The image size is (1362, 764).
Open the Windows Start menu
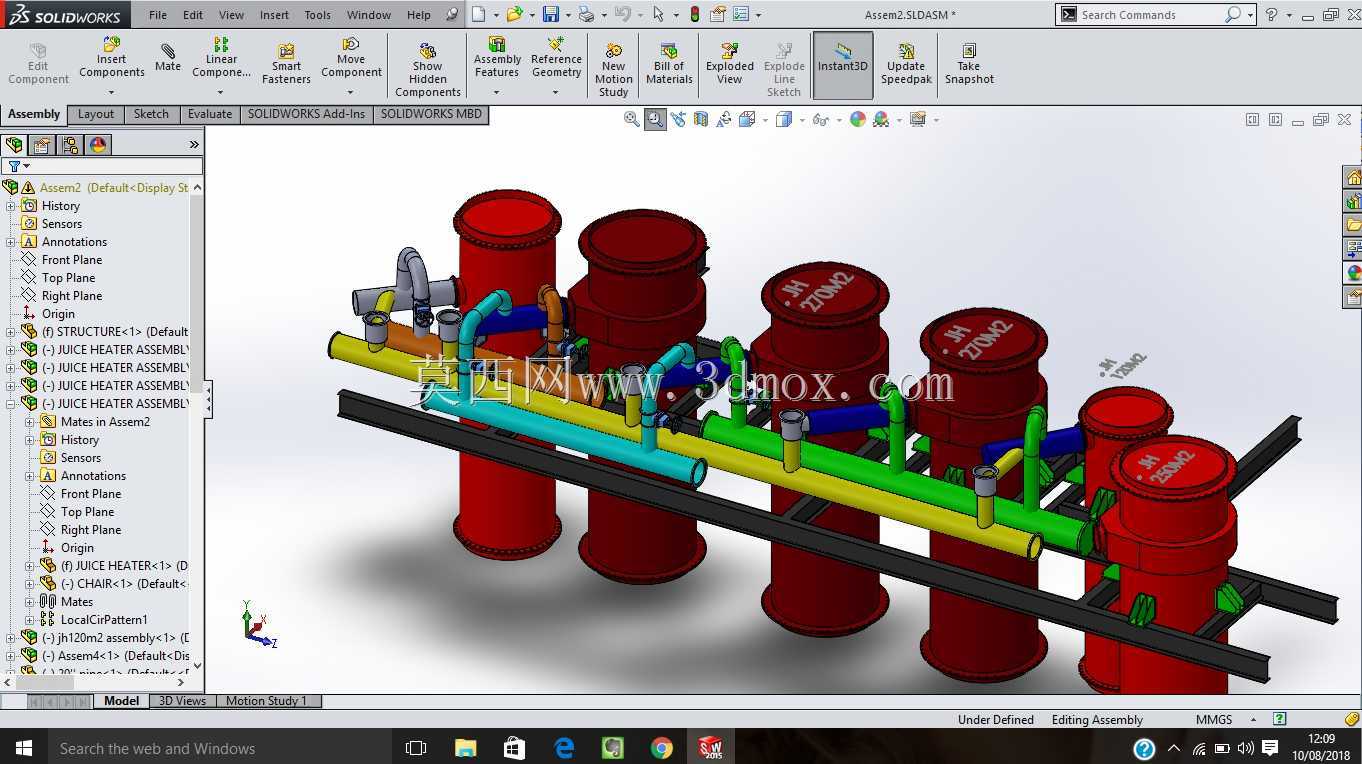(23, 748)
